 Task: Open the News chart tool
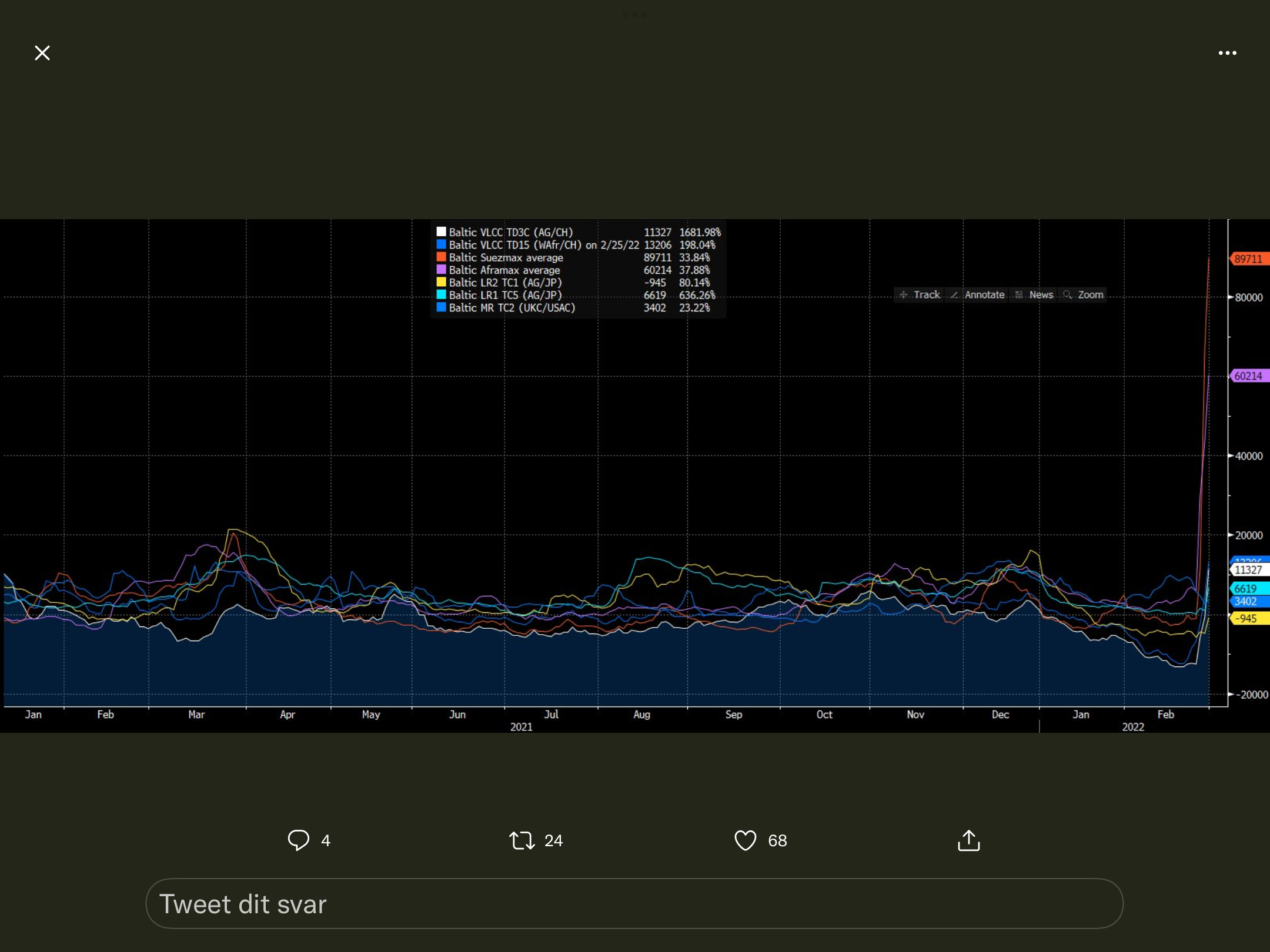[x=1034, y=294]
